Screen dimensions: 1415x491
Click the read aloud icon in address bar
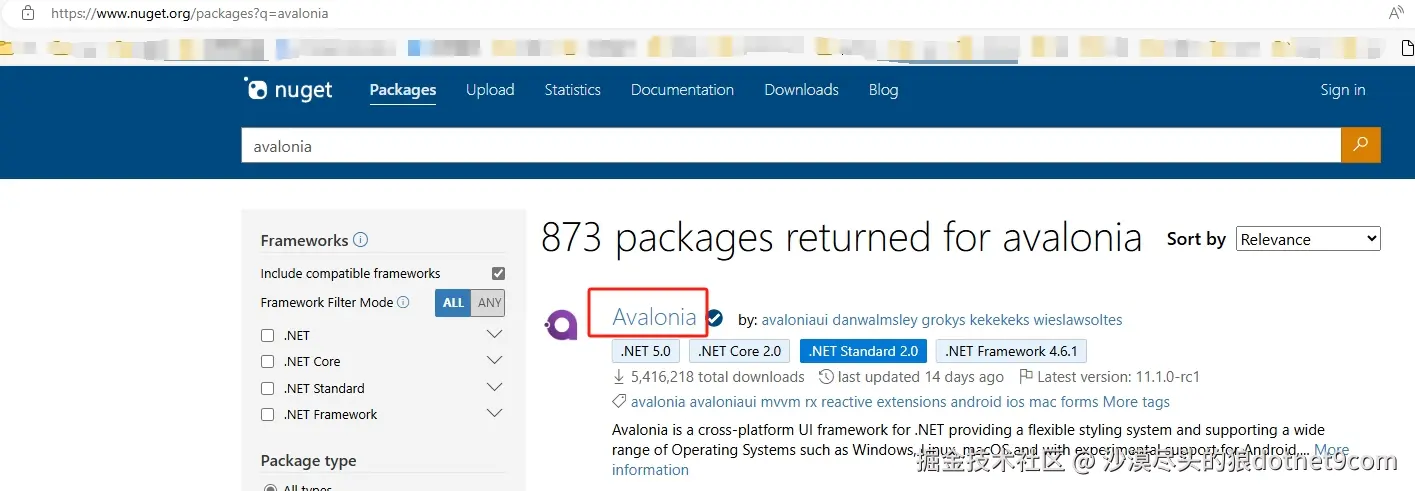tap(1396, 14)
